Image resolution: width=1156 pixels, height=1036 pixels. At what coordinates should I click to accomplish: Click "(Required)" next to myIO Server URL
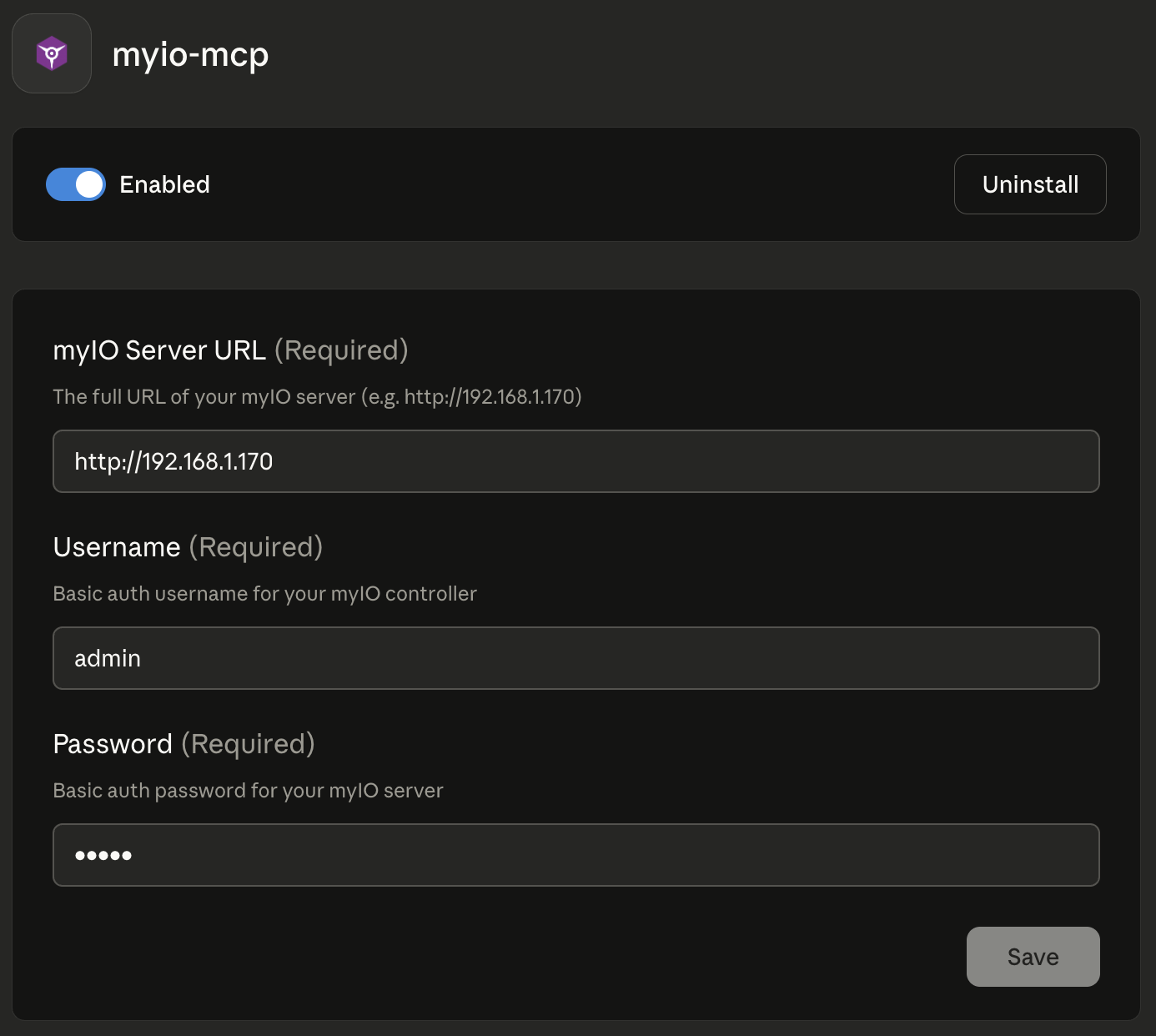(341, 350)
